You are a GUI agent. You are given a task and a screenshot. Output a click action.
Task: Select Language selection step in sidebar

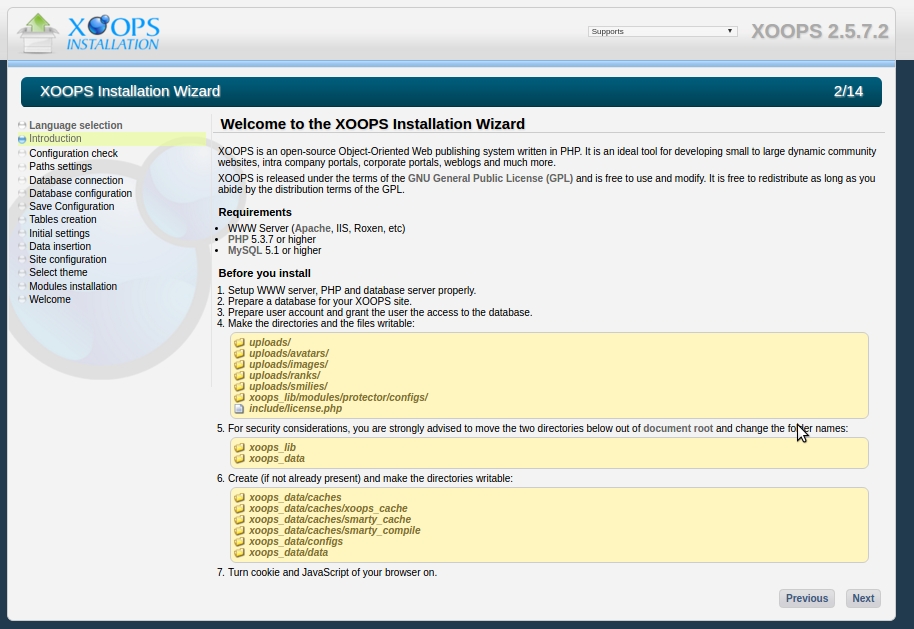(x=76, y=125)
